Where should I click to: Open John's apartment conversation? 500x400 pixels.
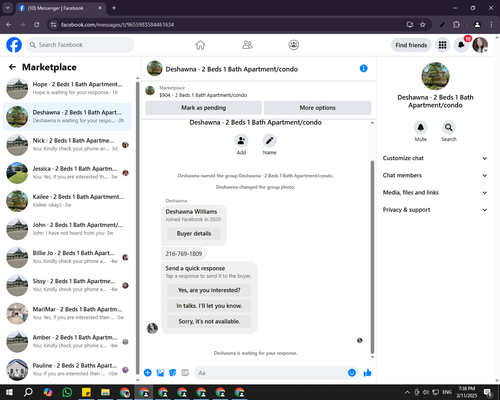(x=68, y=229)
